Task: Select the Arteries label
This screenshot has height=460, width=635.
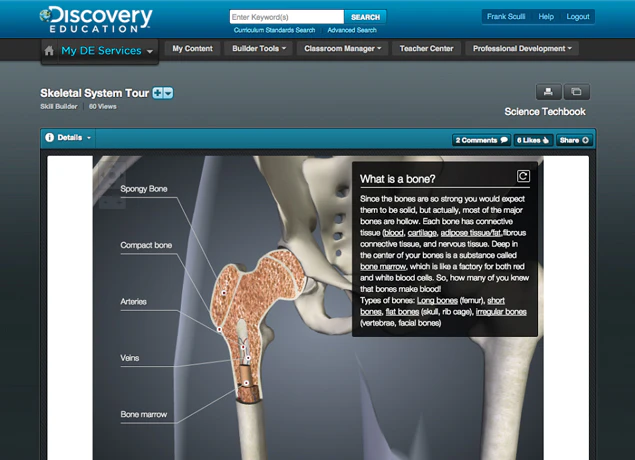Action: point(133,302)
